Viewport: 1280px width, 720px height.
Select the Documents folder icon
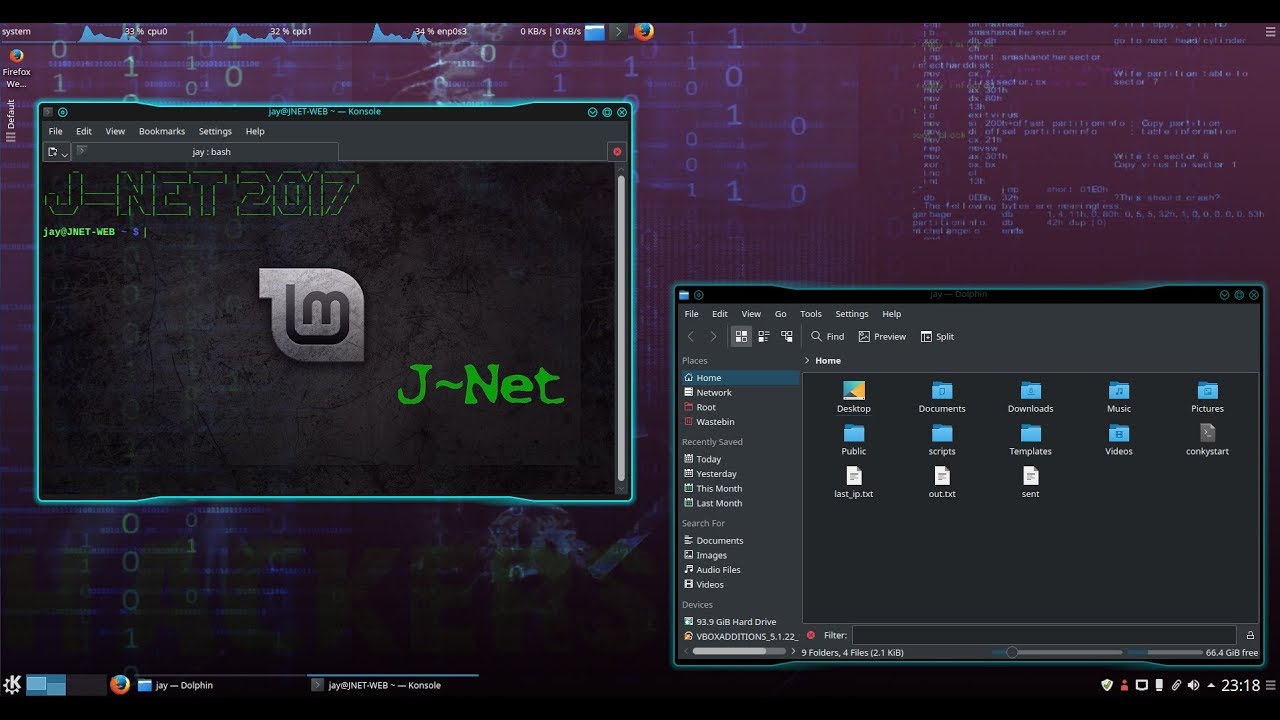point(942,391)
